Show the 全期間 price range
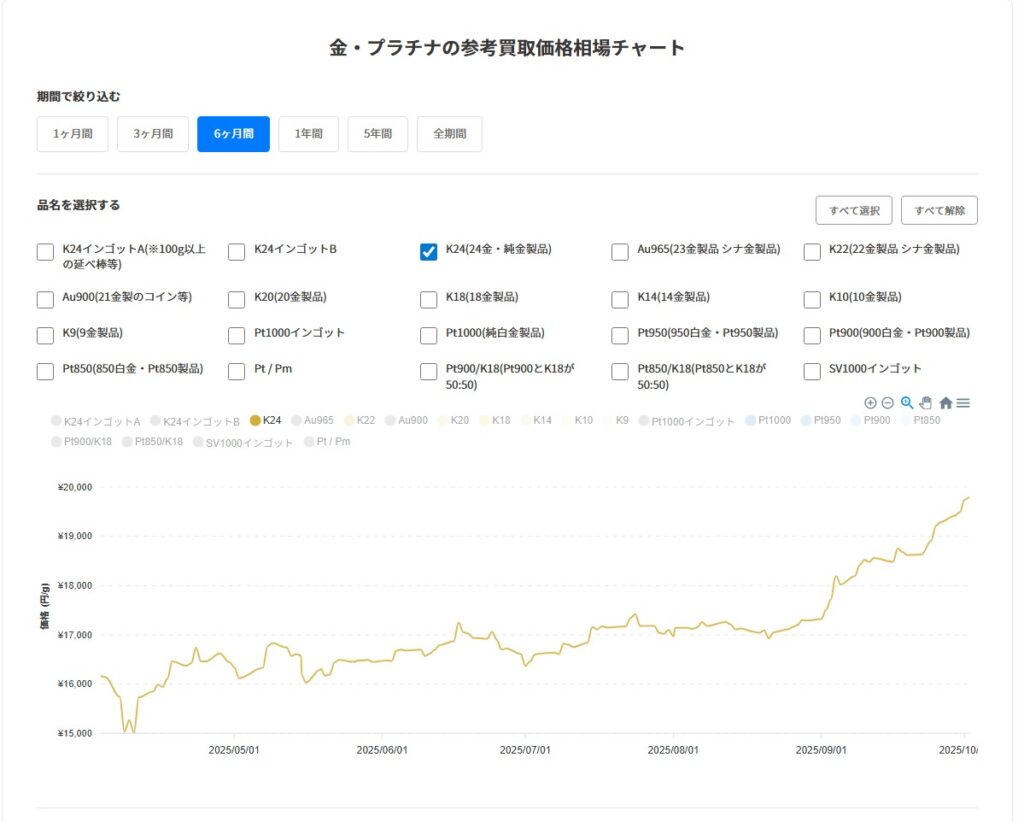This screenshot has height=822, width=1024. (449, 134)
